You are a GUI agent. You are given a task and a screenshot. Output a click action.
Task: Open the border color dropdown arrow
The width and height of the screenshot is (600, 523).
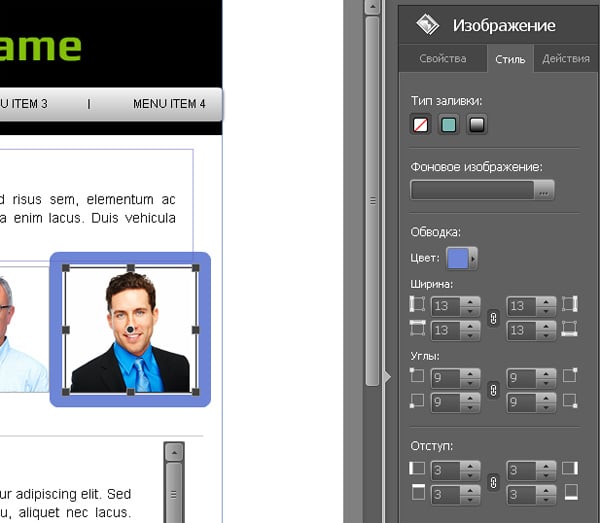[473, 258]
